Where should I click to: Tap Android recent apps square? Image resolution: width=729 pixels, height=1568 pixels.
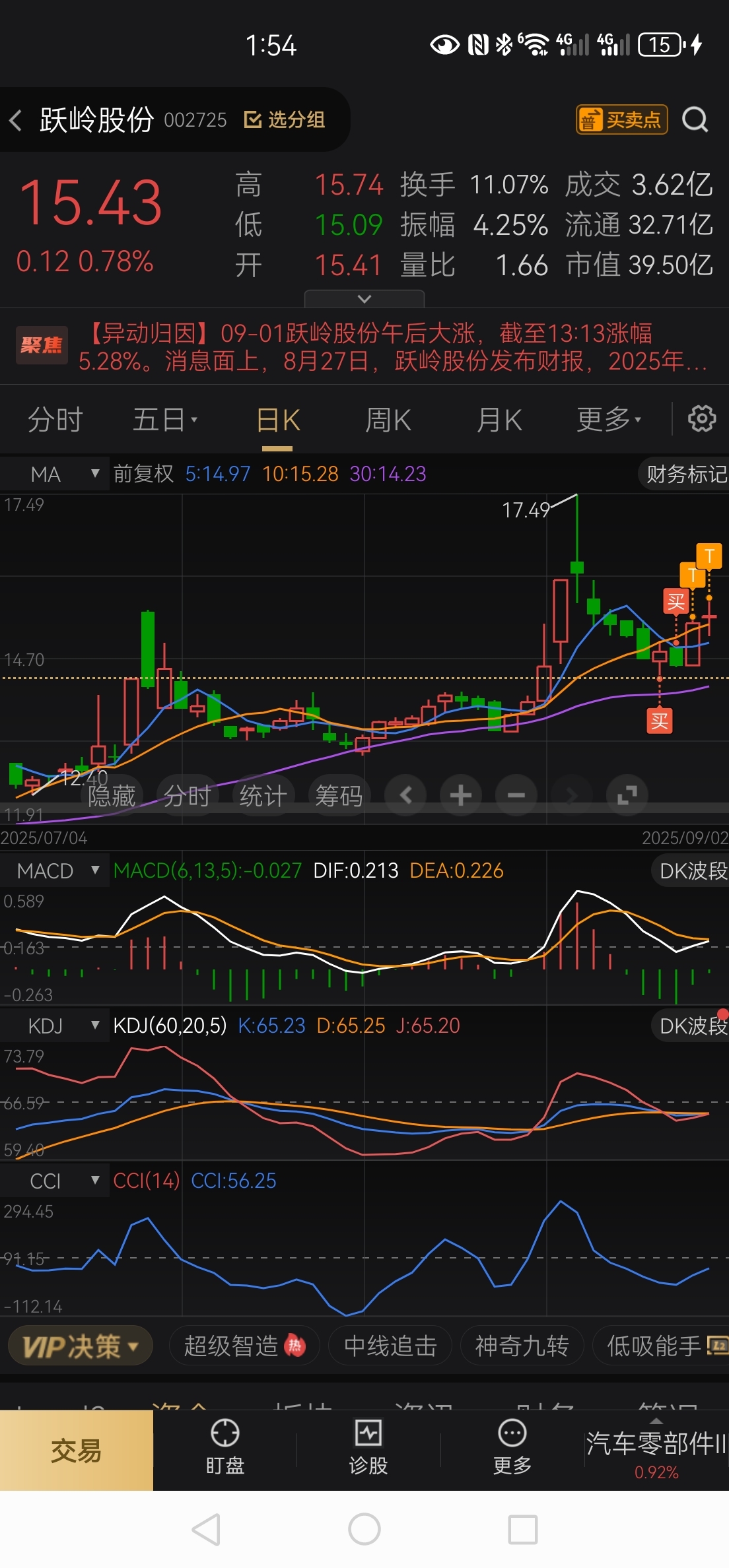pyautogui.click(x=522, y=1529)
